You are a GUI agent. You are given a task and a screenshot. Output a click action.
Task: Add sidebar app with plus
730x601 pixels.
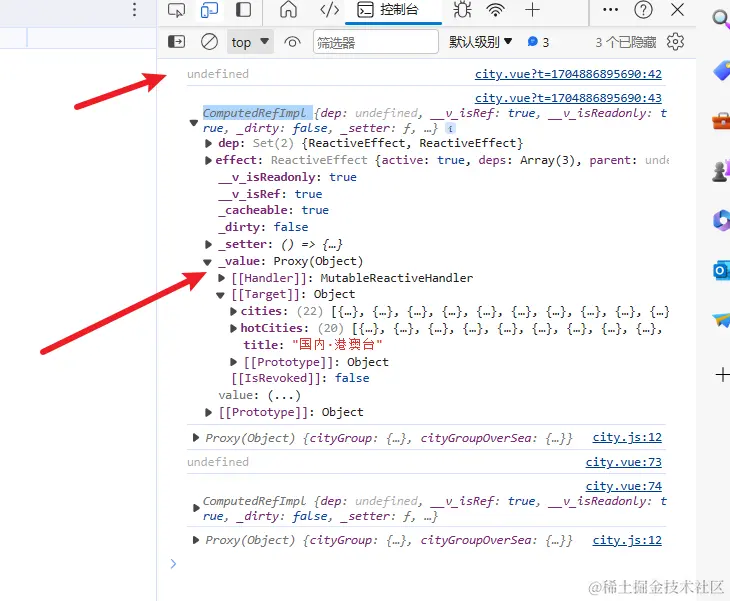click(722, 375)
